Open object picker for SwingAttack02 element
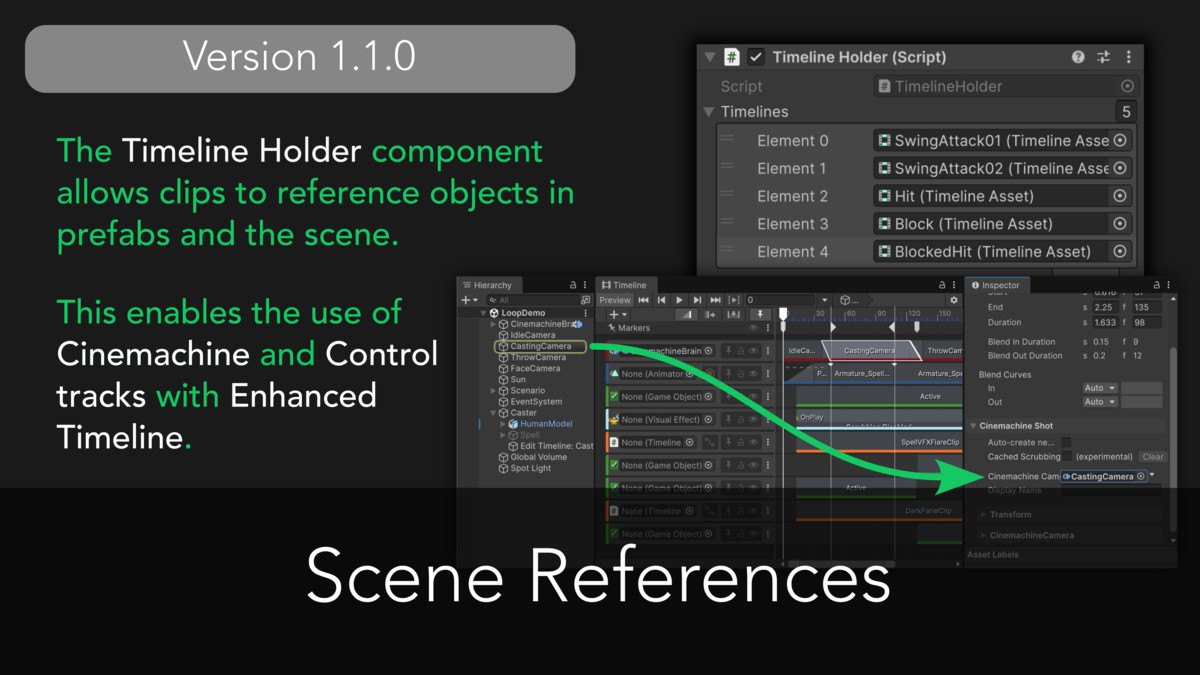 pyautogui.click(x=1120, y=168)
